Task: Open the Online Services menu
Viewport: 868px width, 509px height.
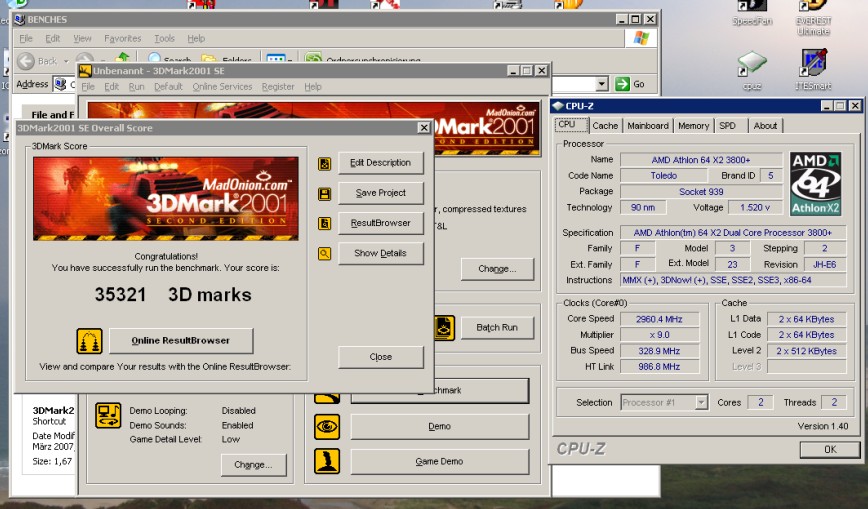Action: (x=222, y=86)
